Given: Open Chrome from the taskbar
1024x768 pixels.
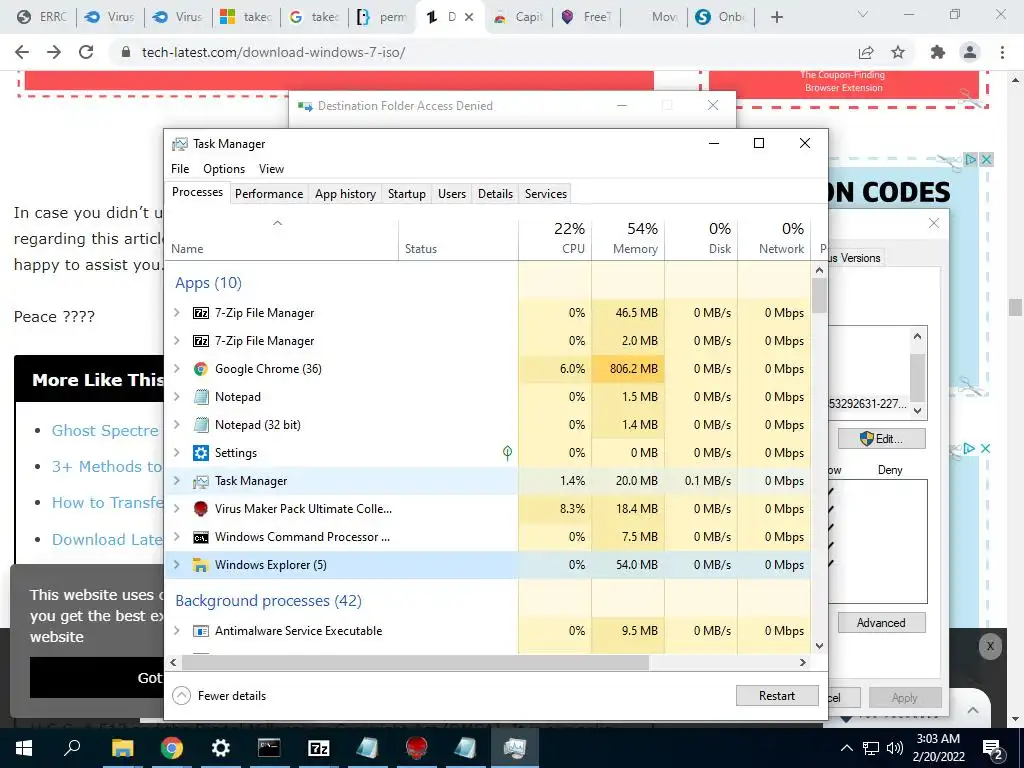Looking at the screenshot, I should [x=171, y=748].
